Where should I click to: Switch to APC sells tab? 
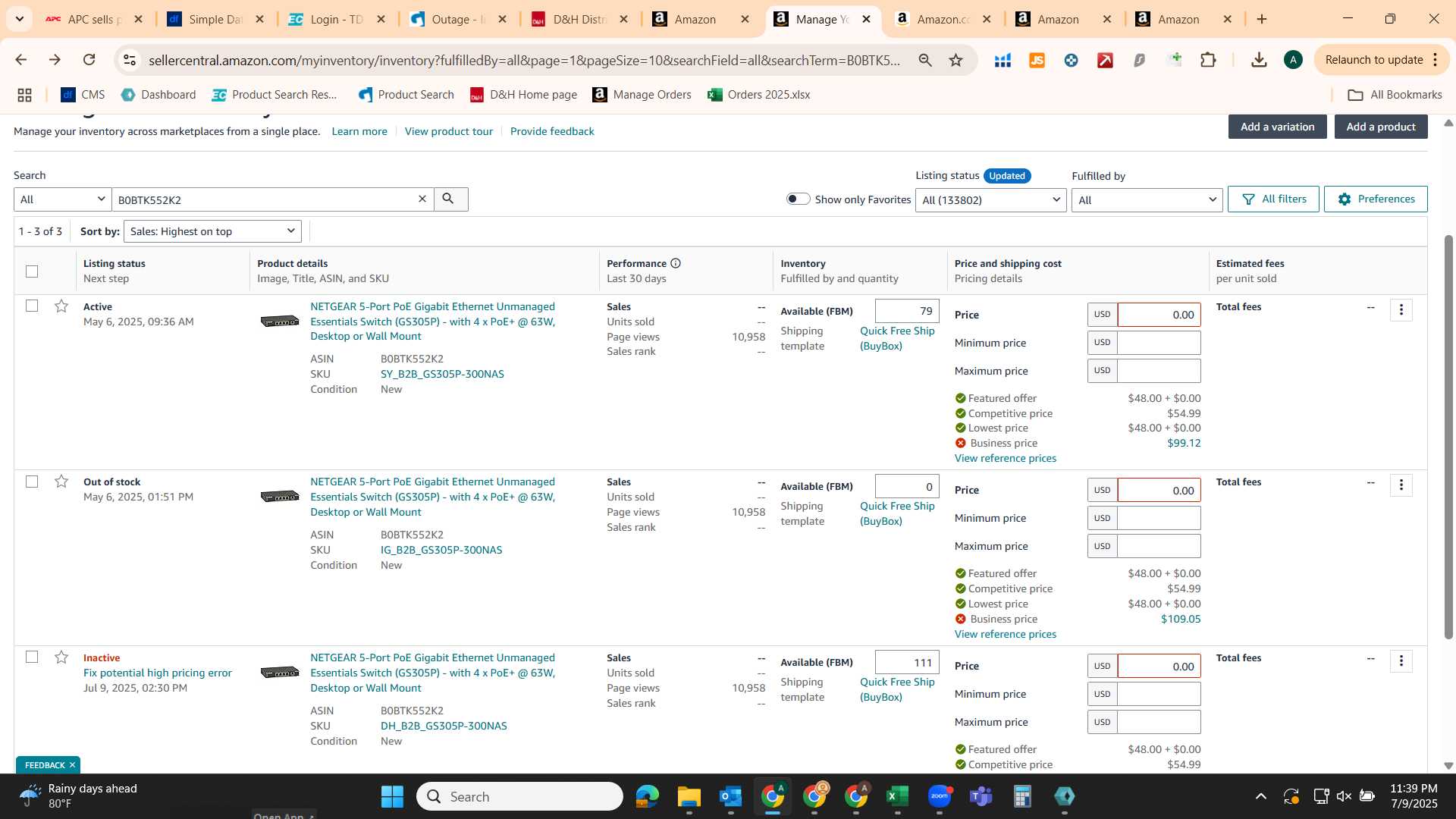click(x=94, y=19)
